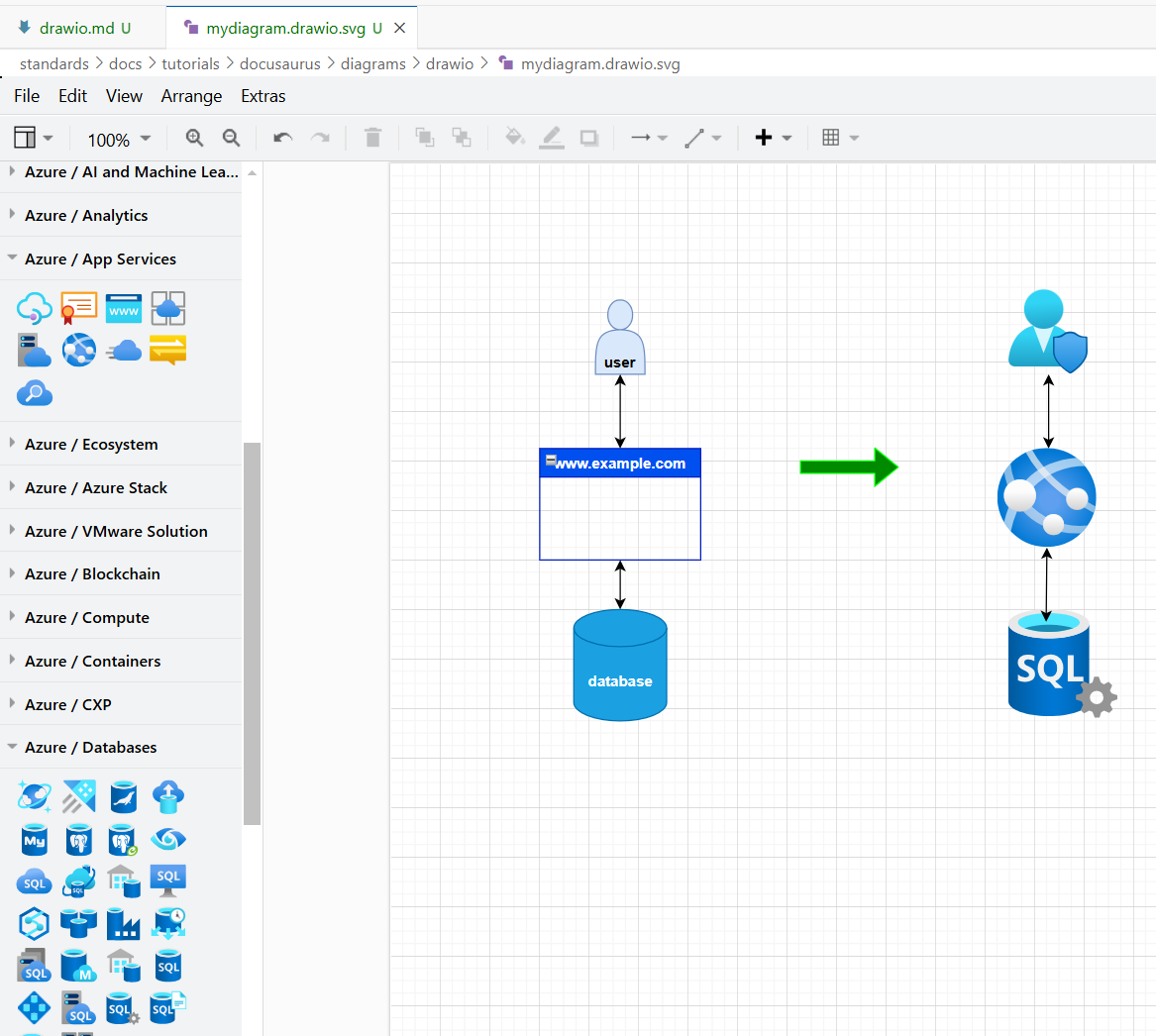Image resolution: width=1156 pixels, height=1036 pixels.
Task: Click the docusaurus breadcrumb link
Action: (279, 63)
